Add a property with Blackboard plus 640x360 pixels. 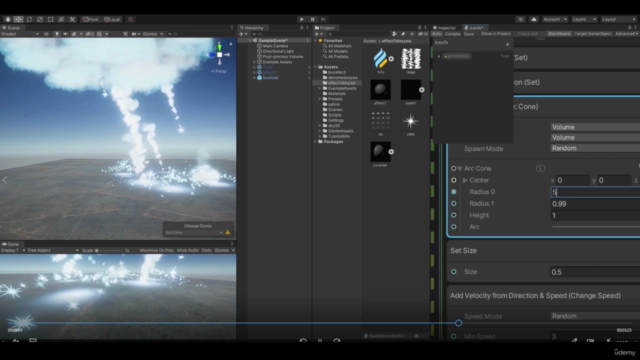pyautogui.click(x=507, y=44)
